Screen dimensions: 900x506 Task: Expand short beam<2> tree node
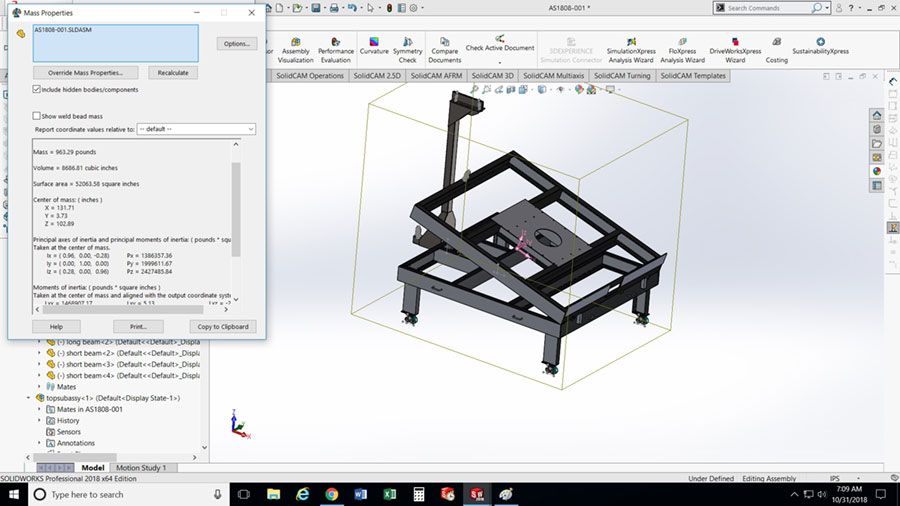pyautogui.click(x=40, y=353)
